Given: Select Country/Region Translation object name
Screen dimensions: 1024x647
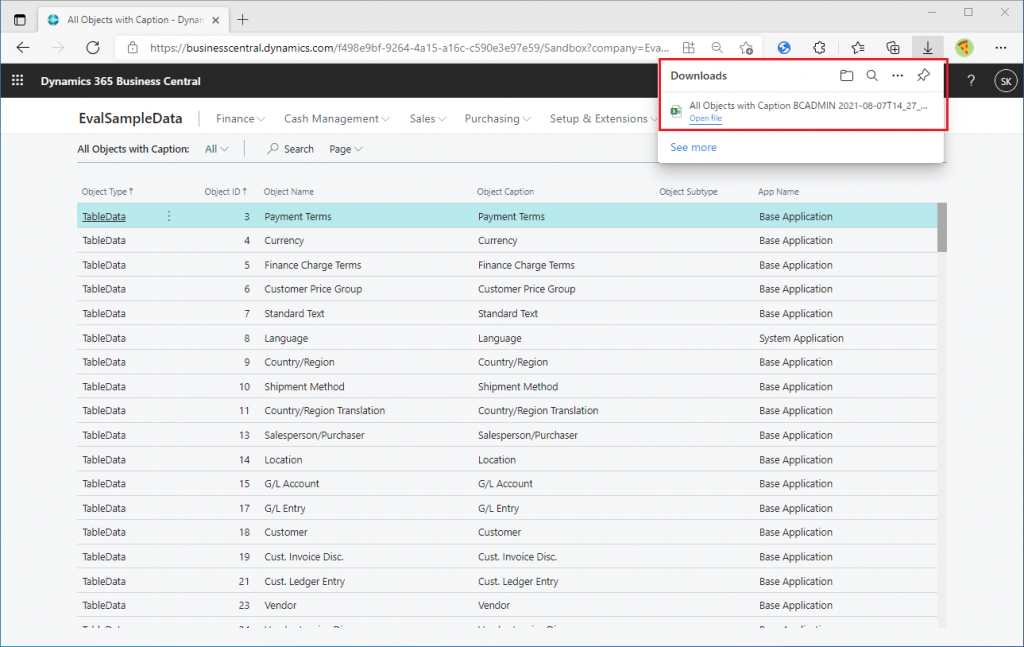Looking at the screenshot, I should [x=325, y=410].
